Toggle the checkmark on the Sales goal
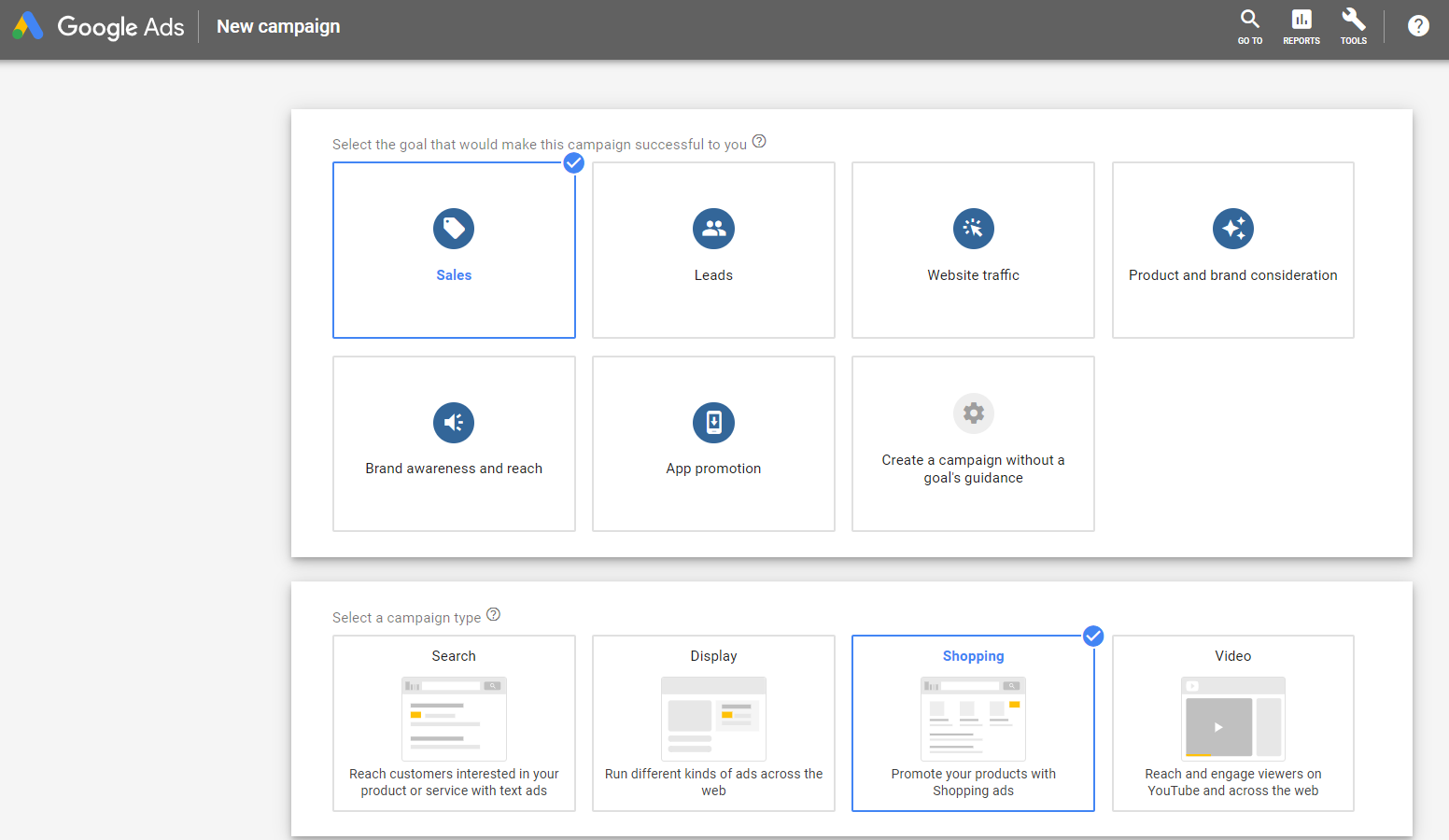Screen dimensions: 1449x840 tap(573, 163)
